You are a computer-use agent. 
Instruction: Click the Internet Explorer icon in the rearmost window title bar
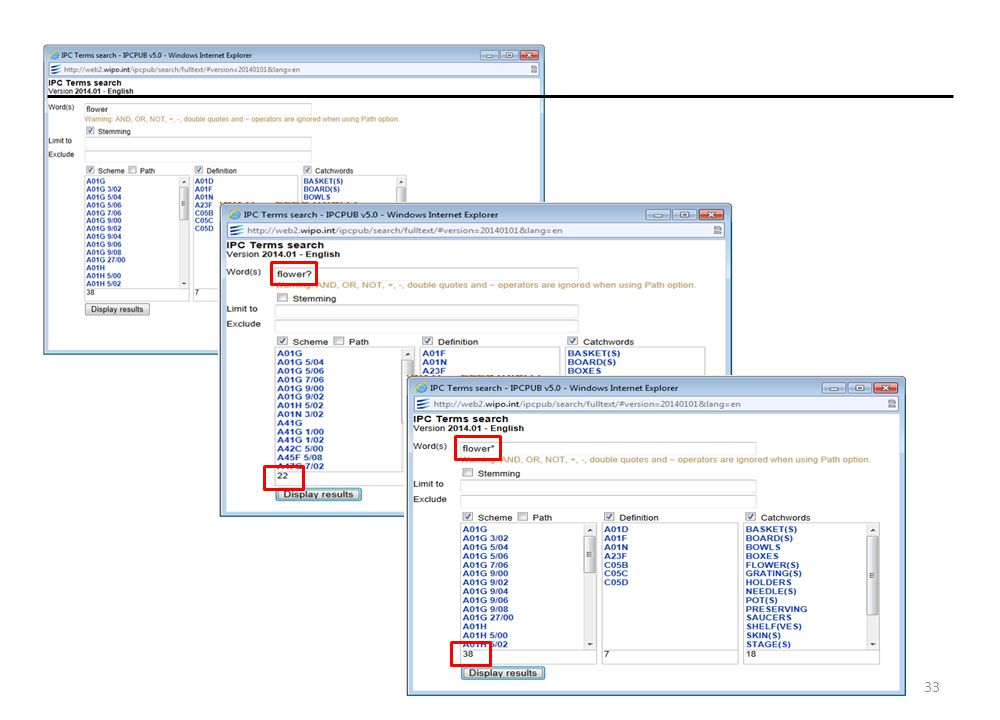[x=54, y=55]
